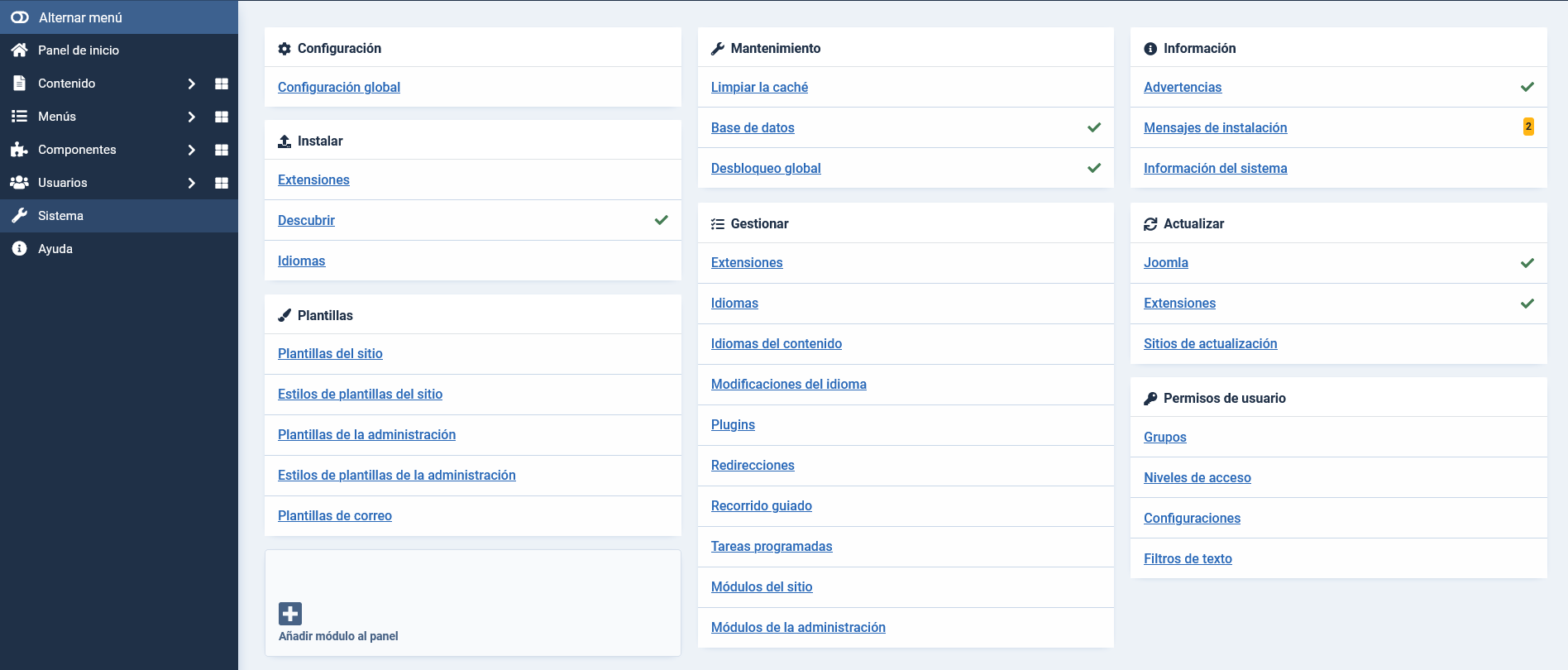Click the Panel de inicio home icon
The height and width of the screenshot is (670, 1568).
pos(20,50)
